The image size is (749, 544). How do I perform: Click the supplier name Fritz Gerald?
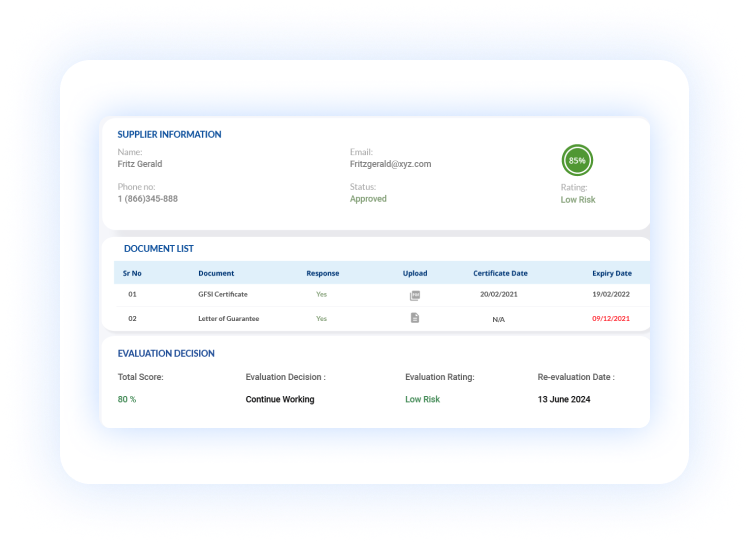pos(140,164)
